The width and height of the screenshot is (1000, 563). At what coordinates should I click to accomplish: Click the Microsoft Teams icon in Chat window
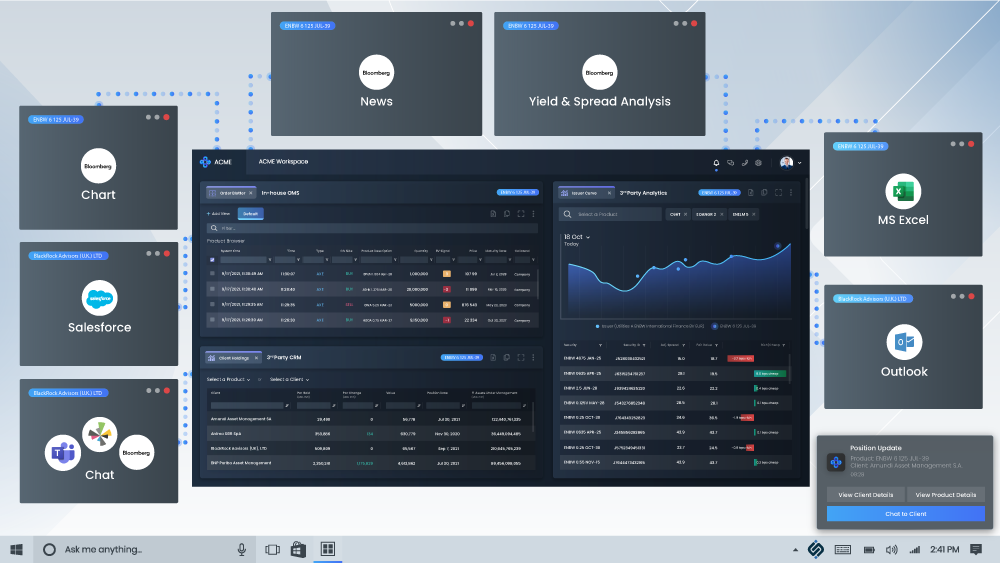(62, 453)
